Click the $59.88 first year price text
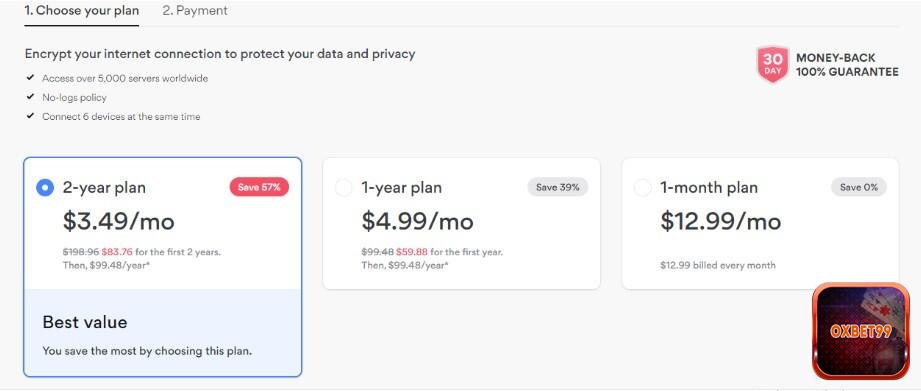The width and height of the screenshot is (921, 391). (x=412, y=252)
